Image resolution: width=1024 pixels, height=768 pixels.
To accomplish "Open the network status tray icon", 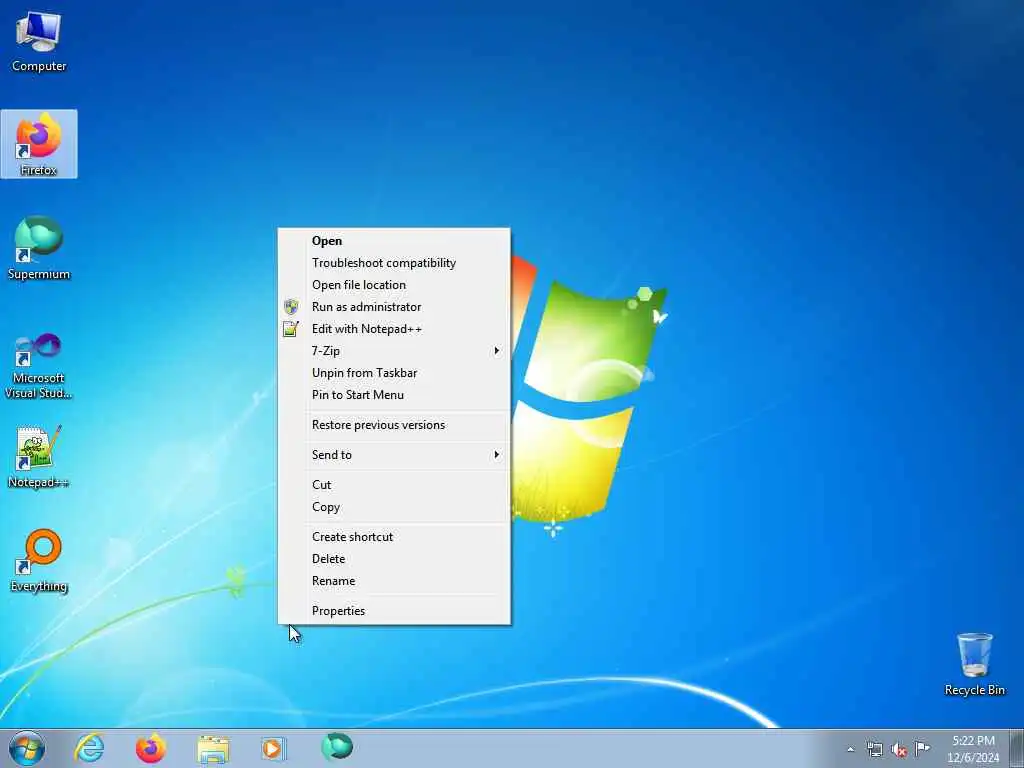I will pos(874,750).
